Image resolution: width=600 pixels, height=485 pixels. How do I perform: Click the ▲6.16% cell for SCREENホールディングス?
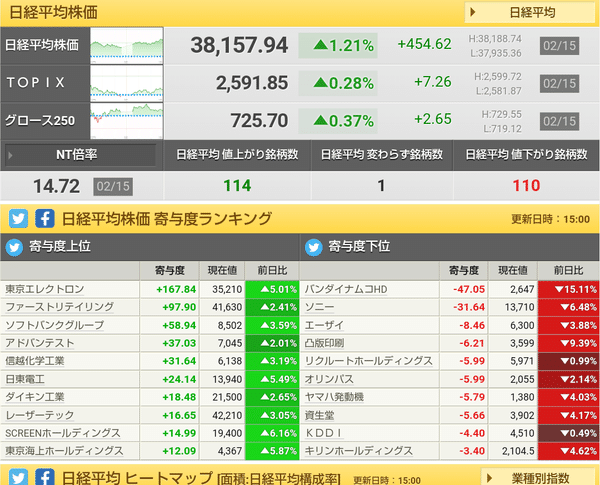point(272,433)
